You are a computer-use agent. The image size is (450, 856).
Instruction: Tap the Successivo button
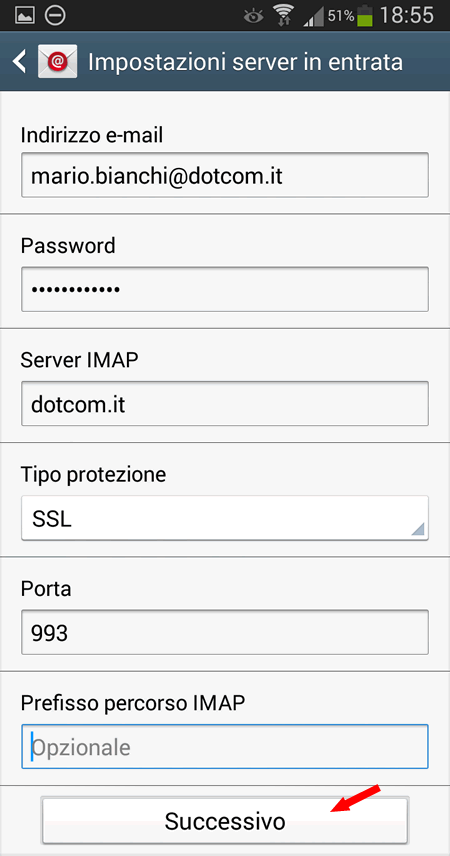pos(225,821)
